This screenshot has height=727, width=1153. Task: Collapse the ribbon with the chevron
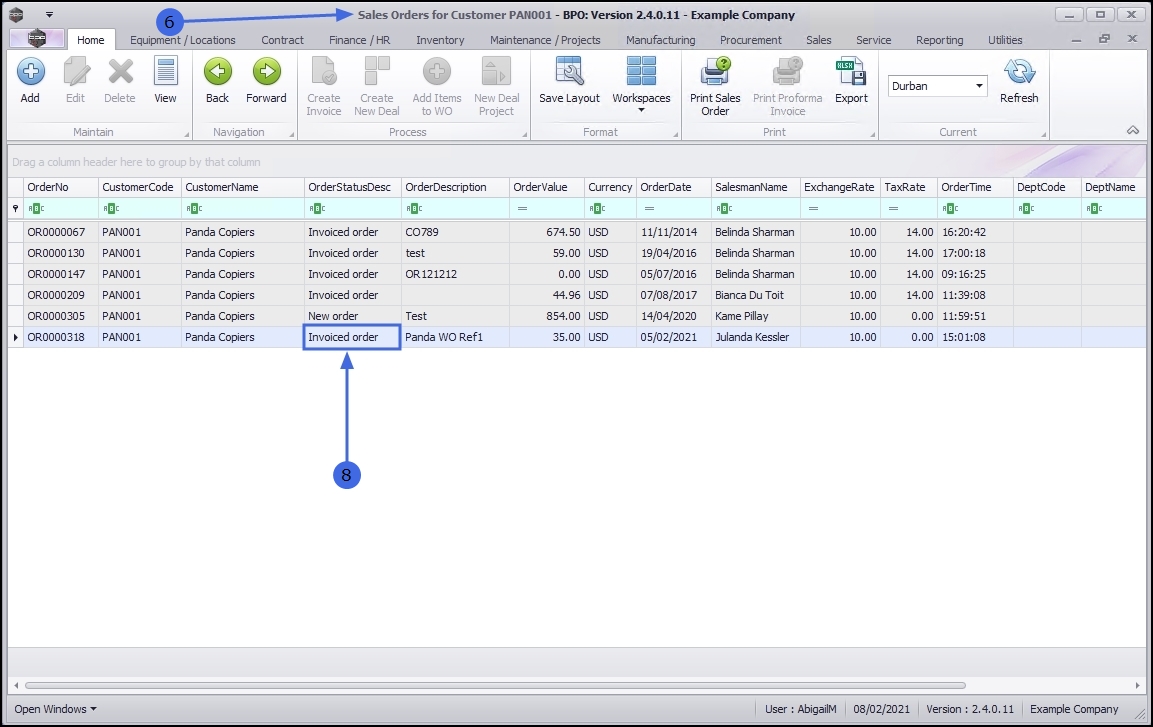coord(1133,130)
